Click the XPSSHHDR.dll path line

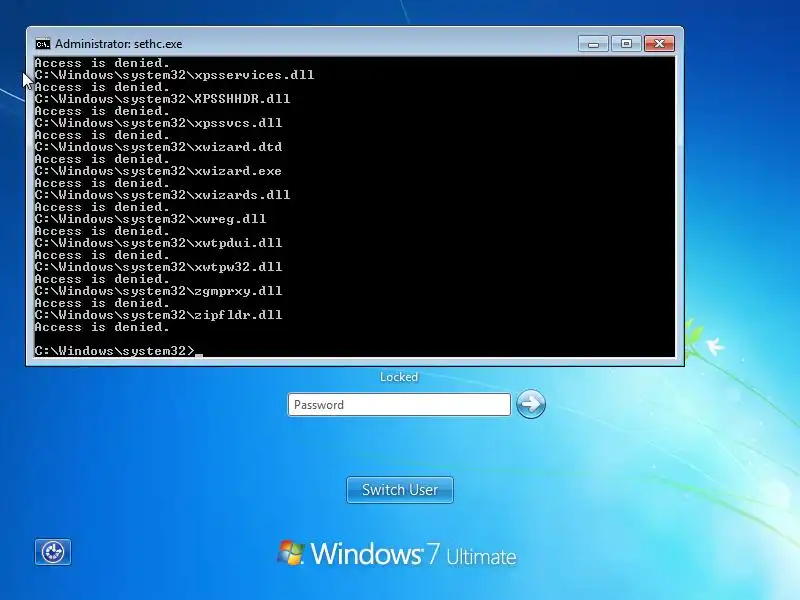(162, 99)
